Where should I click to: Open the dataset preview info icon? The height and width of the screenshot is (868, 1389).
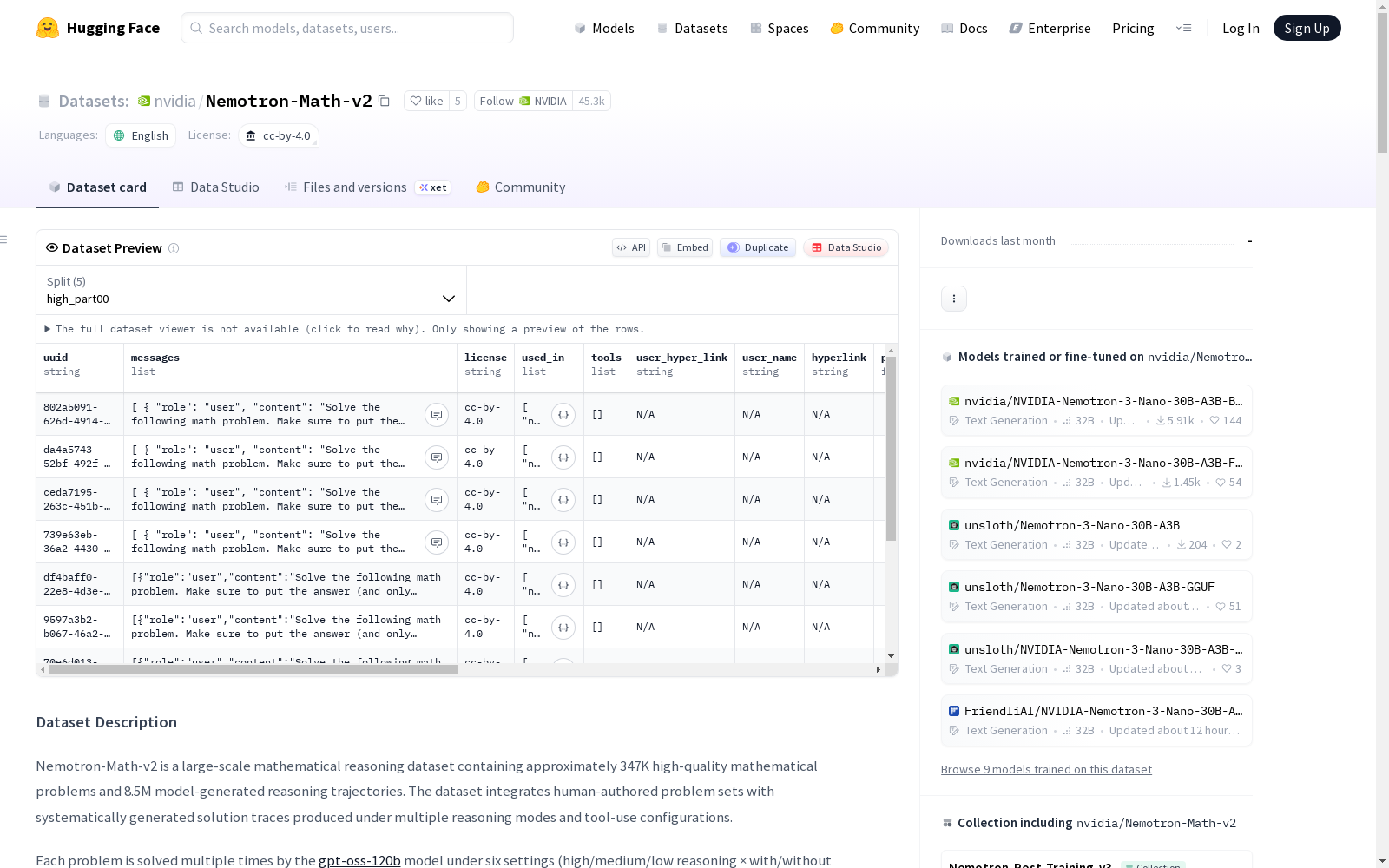[x=174, y=248]
